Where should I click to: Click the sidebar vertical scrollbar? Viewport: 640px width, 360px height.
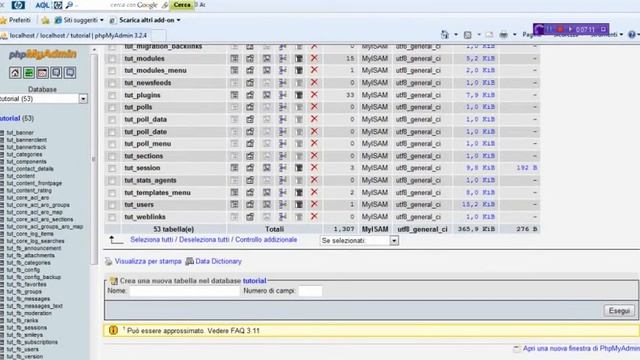(x=94, y=159)
